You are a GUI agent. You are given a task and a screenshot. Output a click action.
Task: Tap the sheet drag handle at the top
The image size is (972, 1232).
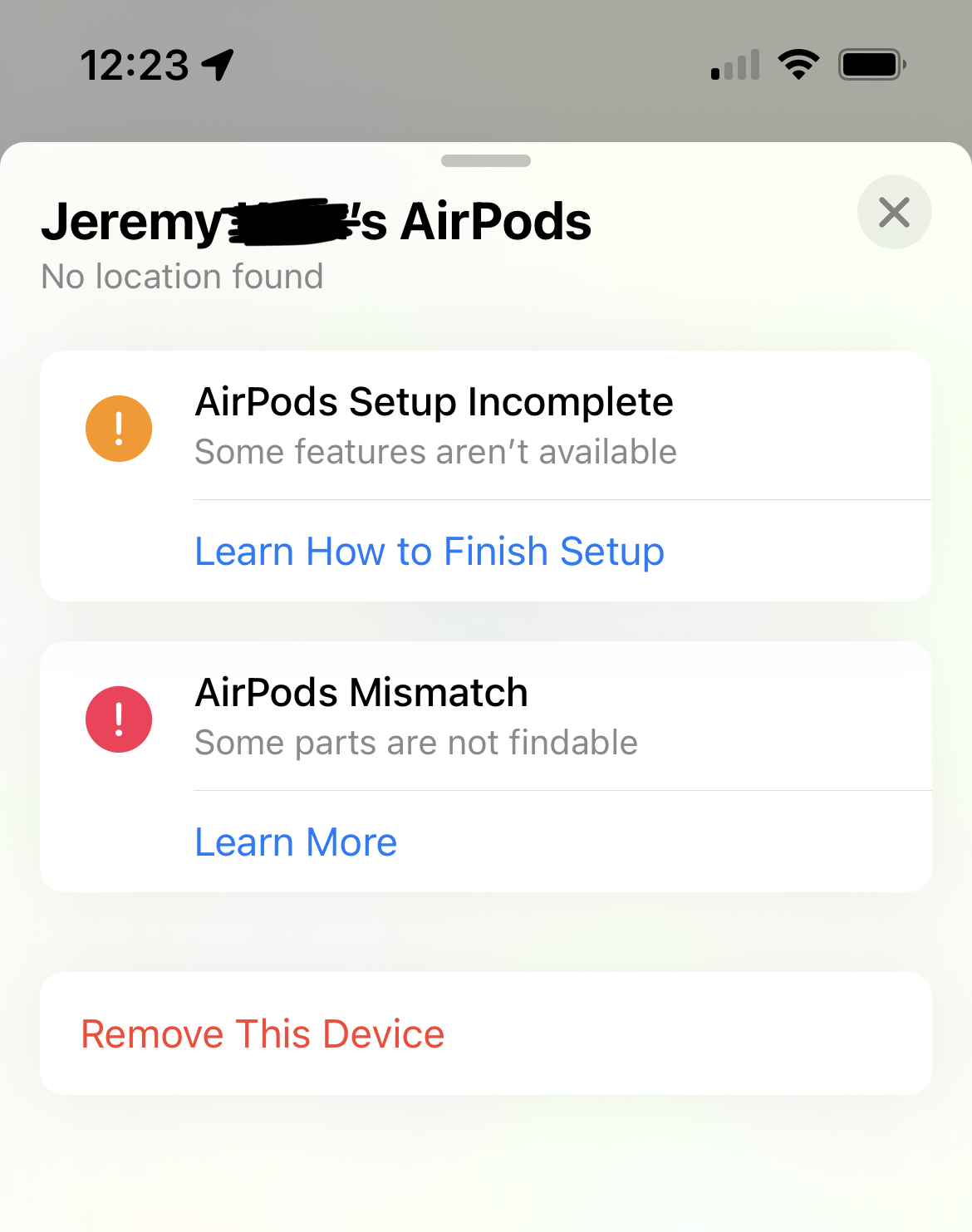click(x=486, y=161)
